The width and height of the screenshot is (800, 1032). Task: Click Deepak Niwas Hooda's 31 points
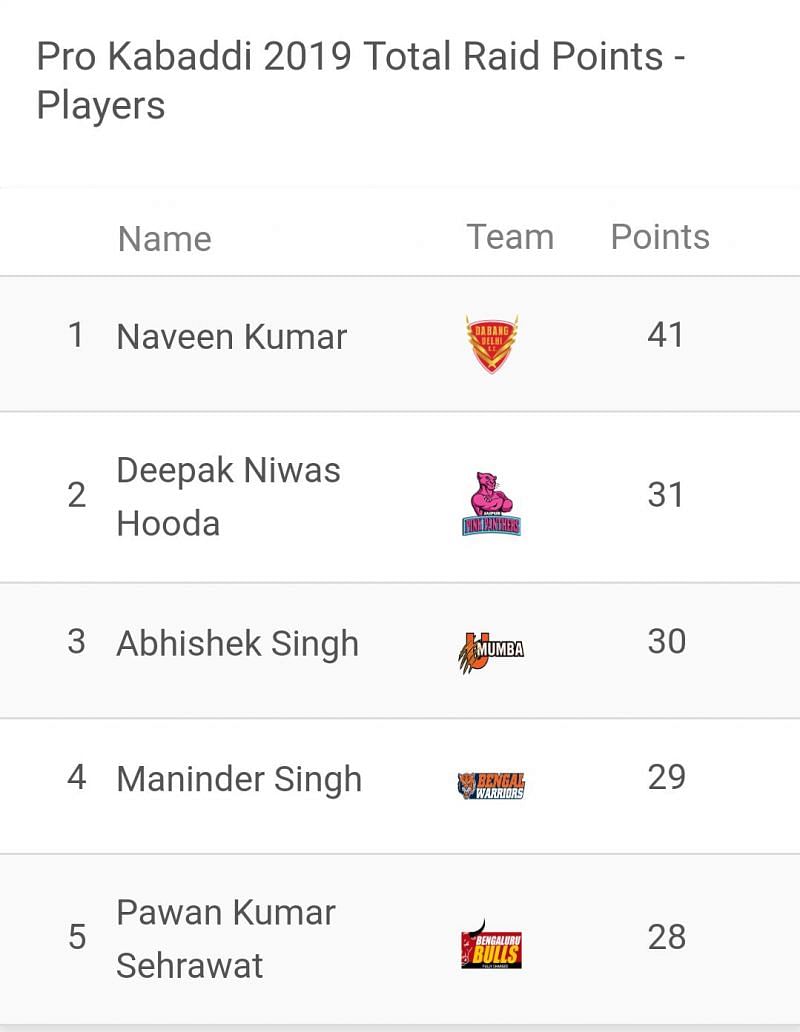(666, 495)
